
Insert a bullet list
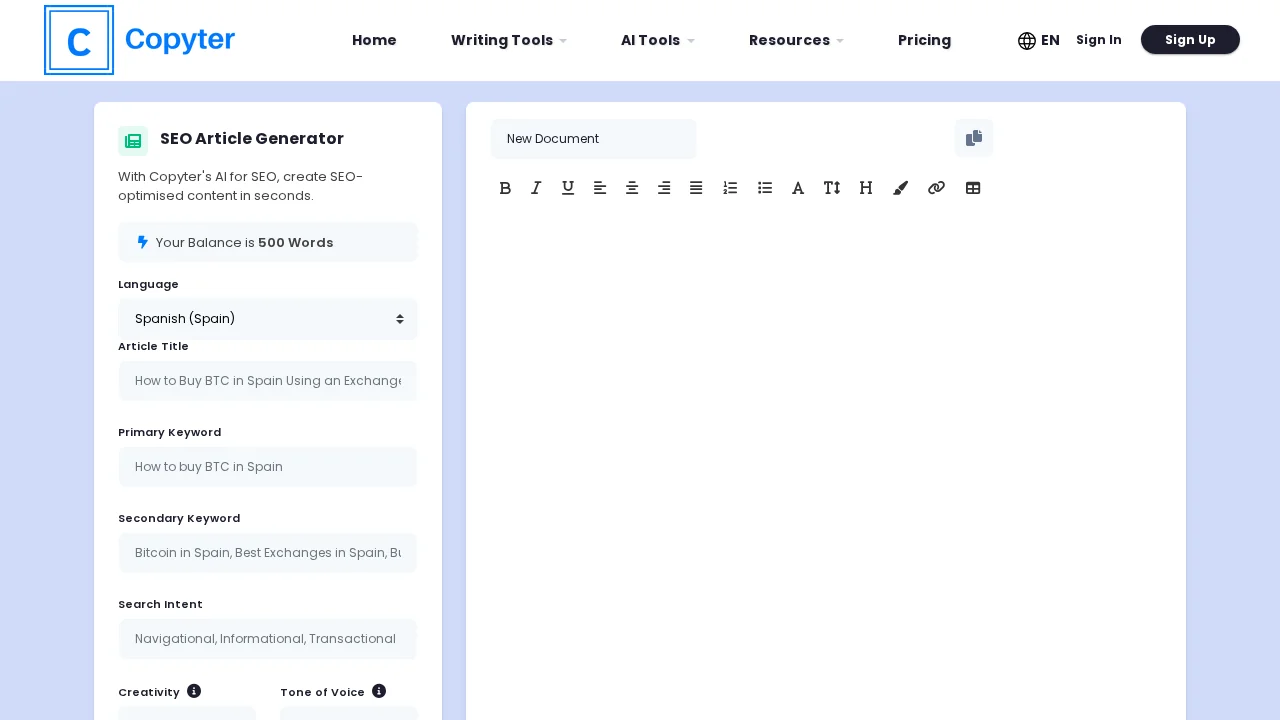tap(765, 188)
